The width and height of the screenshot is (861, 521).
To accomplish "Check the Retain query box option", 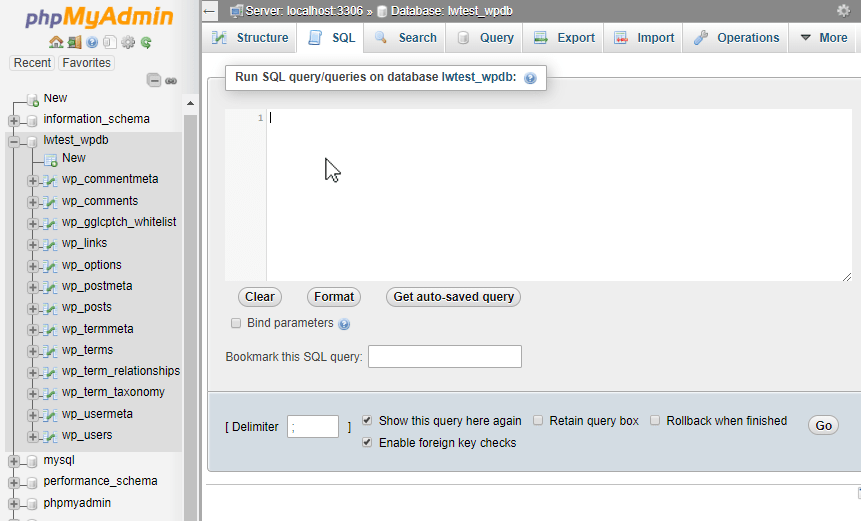I will [538, 421].
